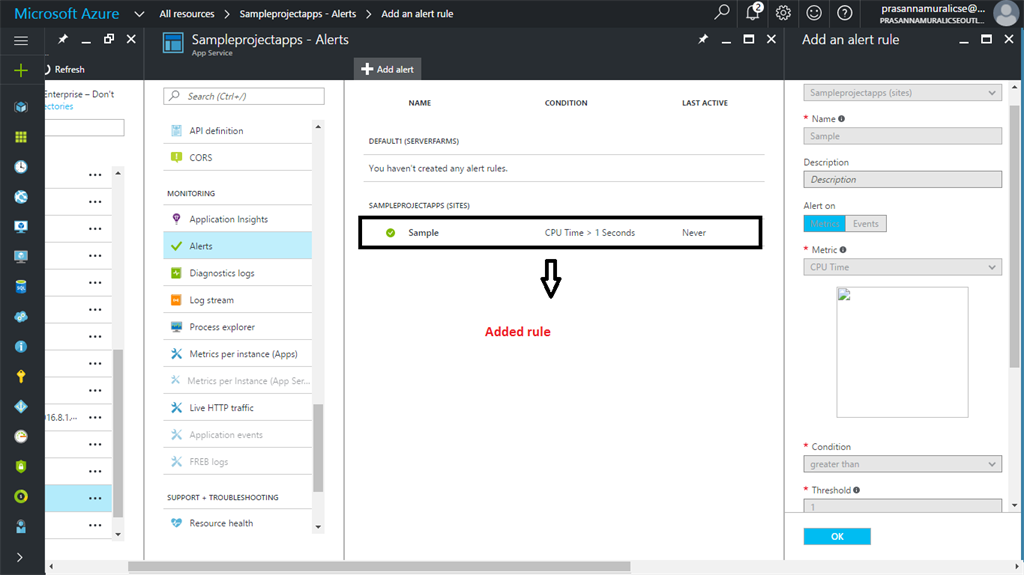Click the metric chart preview image
Image resolution: width=1024 pixels, height=575 pixels.
click(x=903, y=352)
